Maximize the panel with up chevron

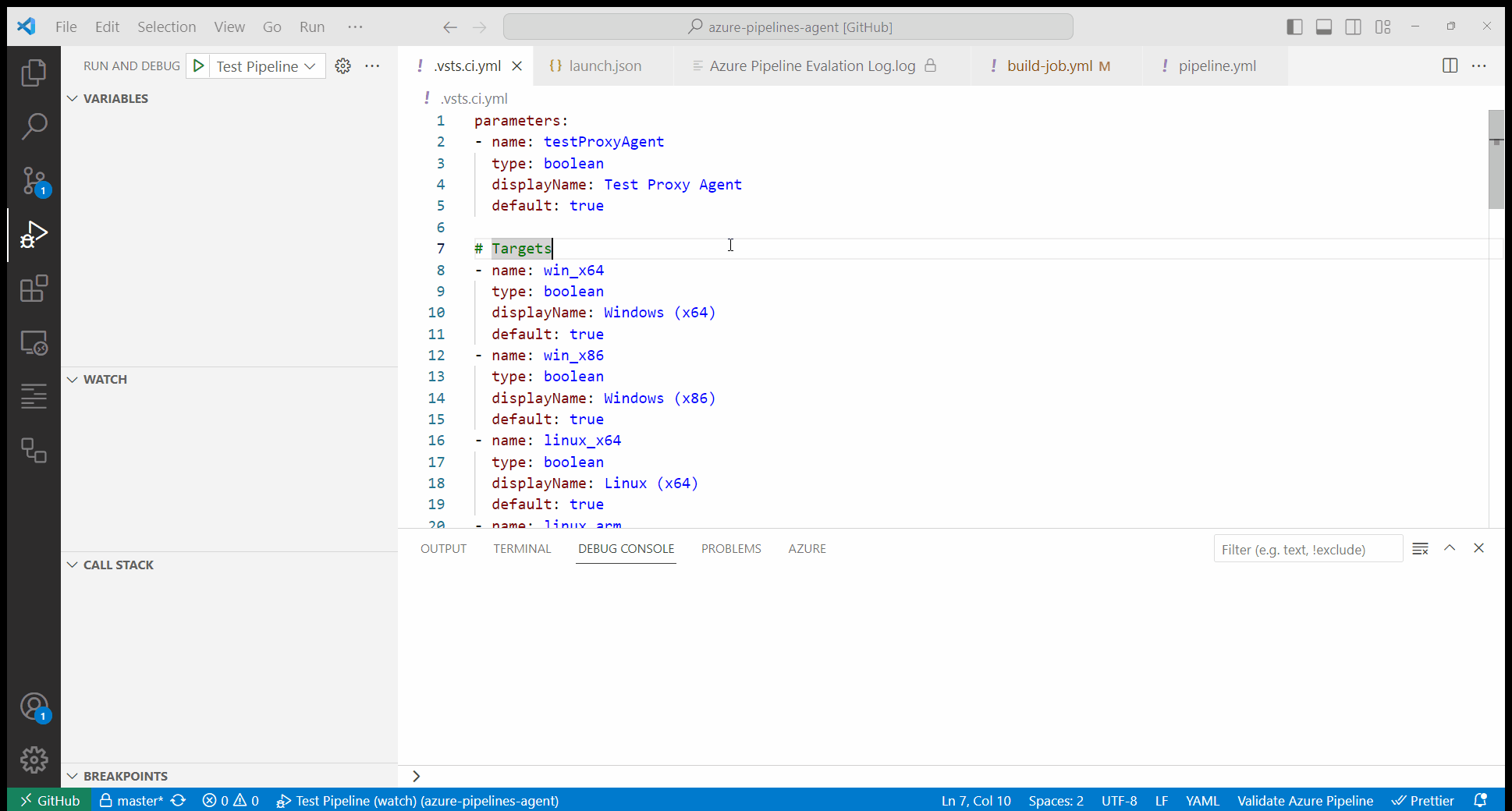(x=1450, y=548)
